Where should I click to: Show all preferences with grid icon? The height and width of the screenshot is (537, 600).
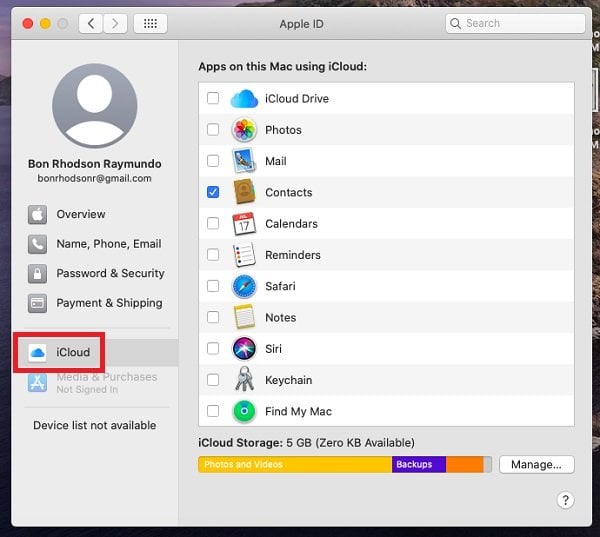tap(150, 23)
